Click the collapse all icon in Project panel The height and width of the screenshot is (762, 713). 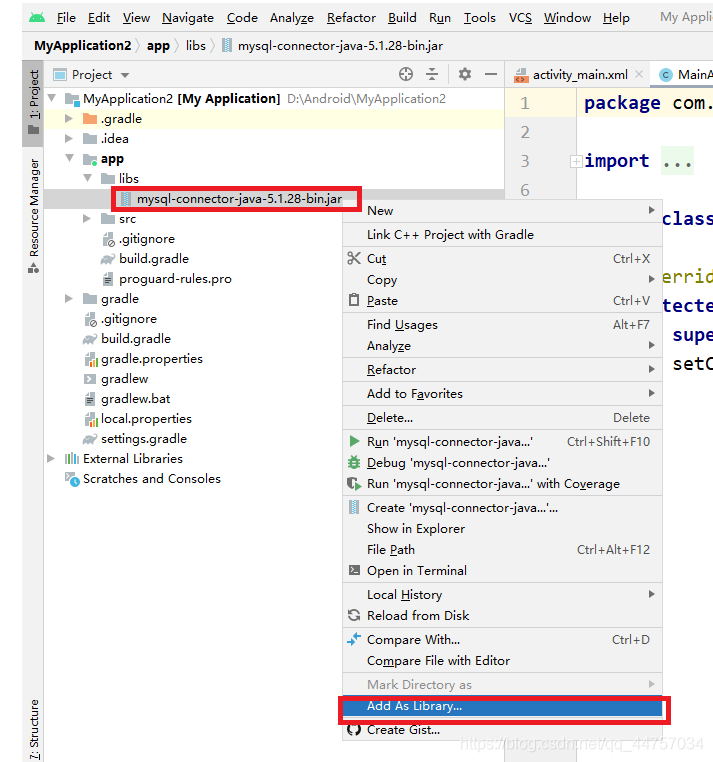(x=432, y=74)
